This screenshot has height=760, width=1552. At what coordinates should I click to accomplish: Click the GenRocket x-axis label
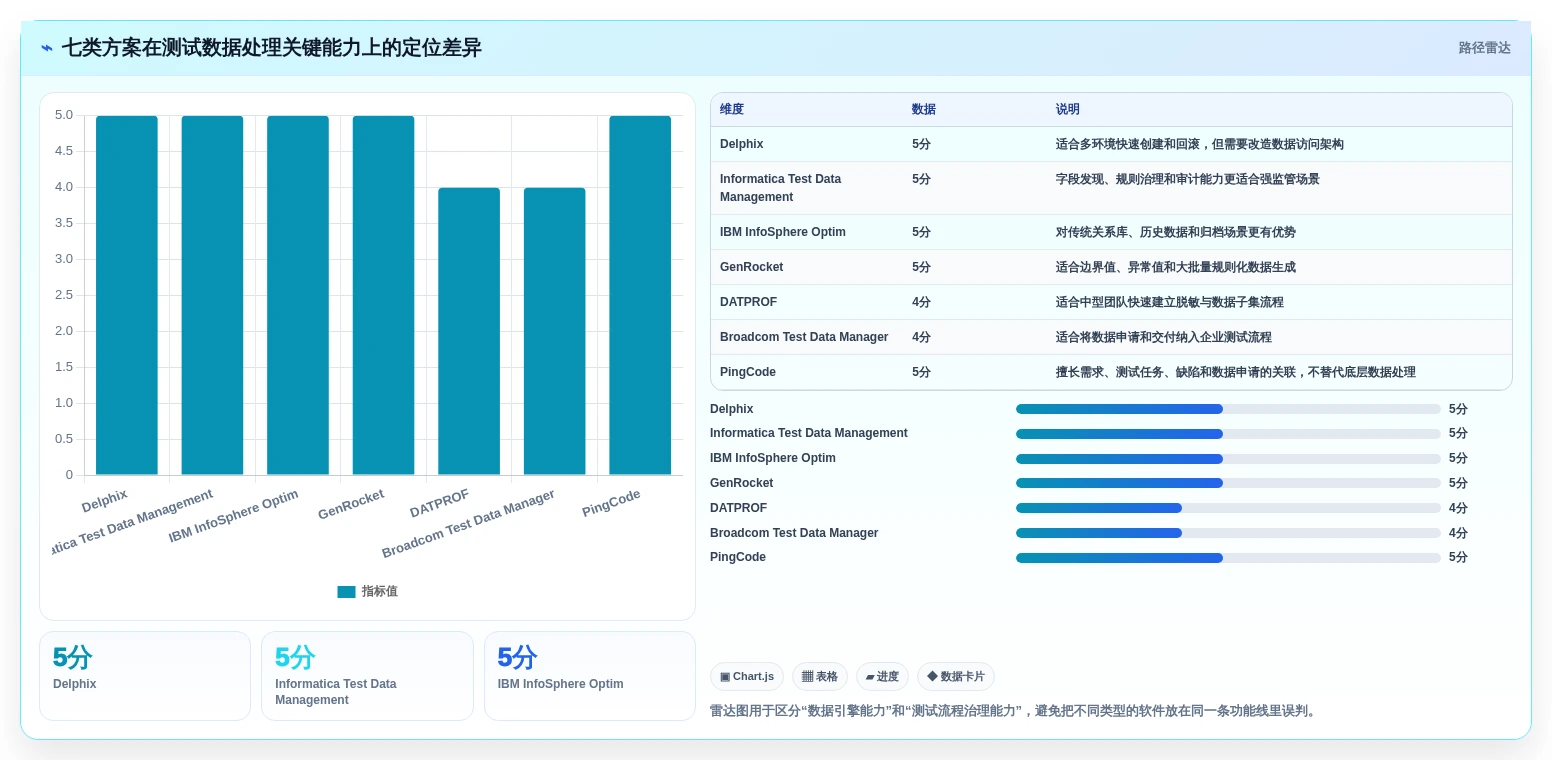(351, 504)
